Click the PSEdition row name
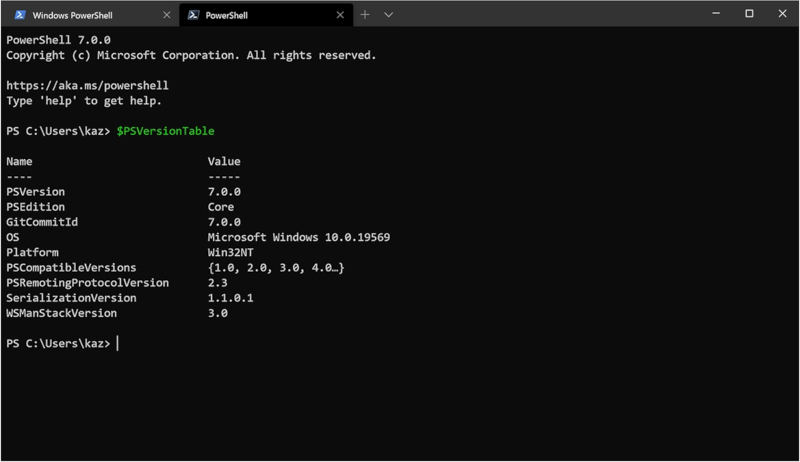The image size is (800, 462). [36, 207]
